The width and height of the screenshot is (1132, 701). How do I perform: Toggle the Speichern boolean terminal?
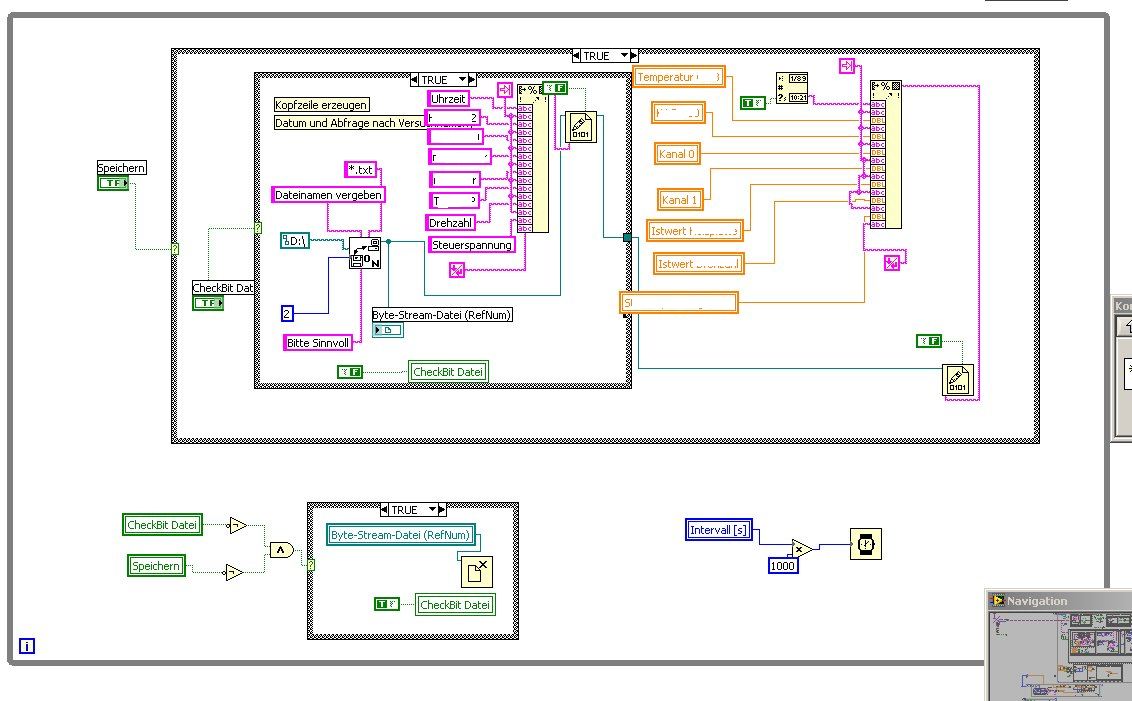tap(113, 183)
